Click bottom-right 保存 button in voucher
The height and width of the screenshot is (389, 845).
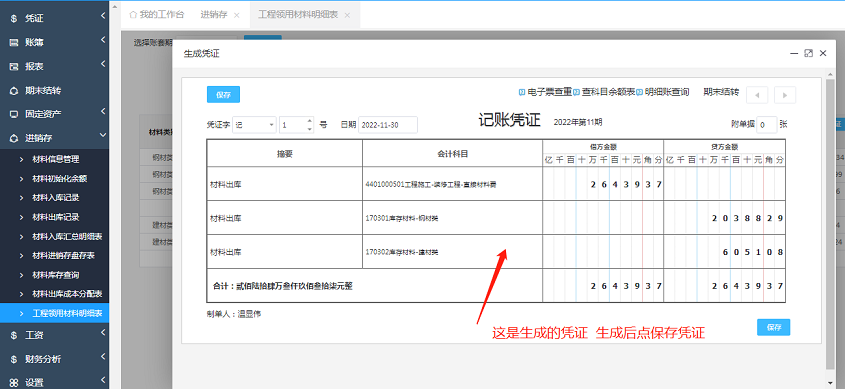(773, 328)
